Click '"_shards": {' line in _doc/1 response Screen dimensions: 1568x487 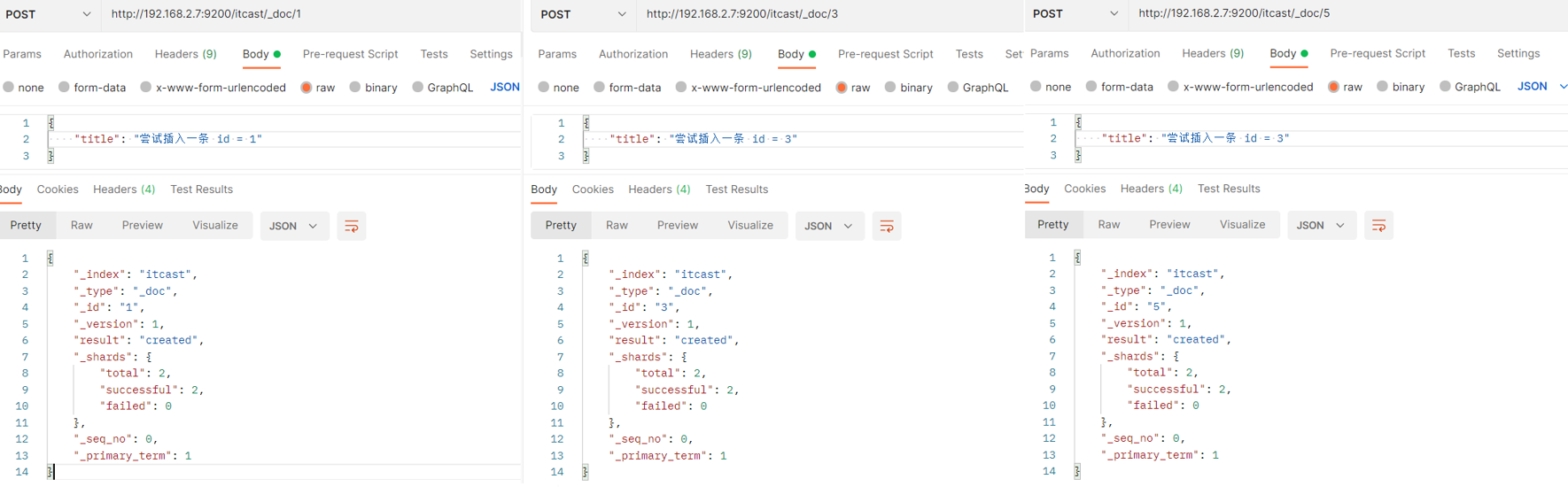tap(113, 357)
